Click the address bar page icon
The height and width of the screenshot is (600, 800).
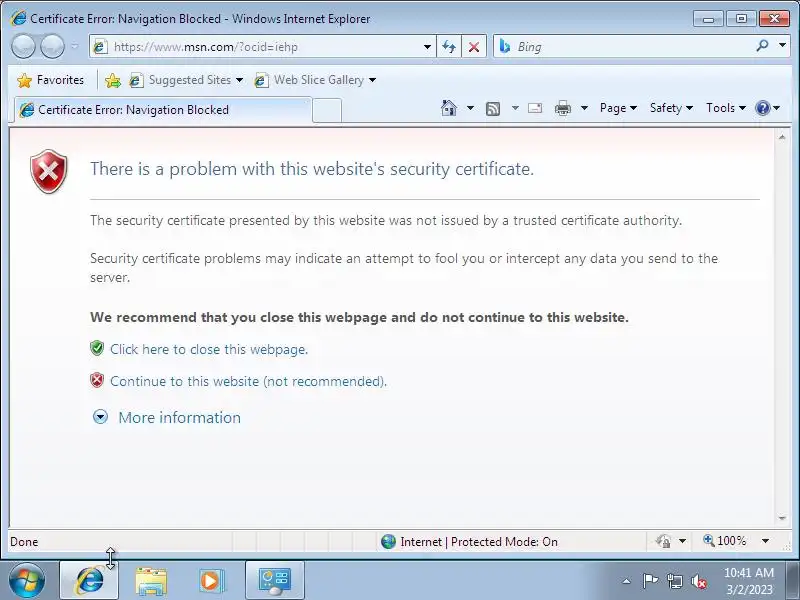pyautogui.click(x=100, y=47)
